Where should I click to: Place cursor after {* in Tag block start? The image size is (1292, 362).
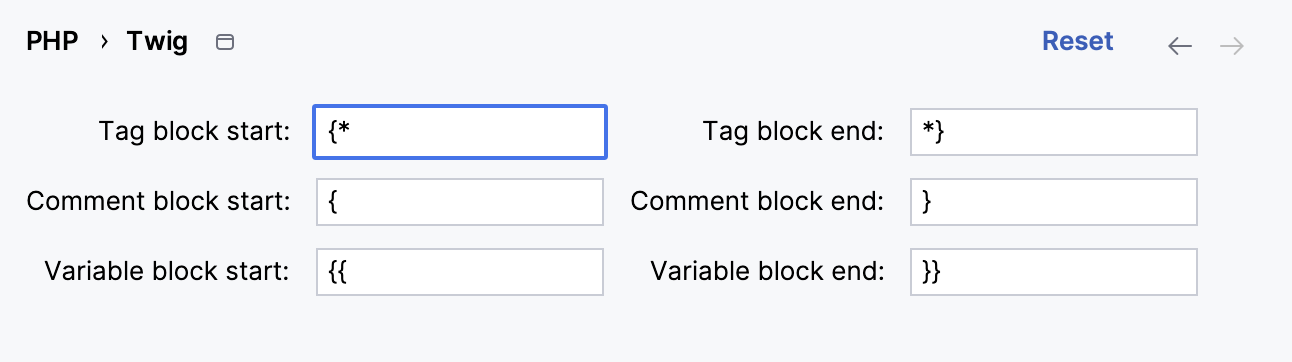click(x=351, y=132)
